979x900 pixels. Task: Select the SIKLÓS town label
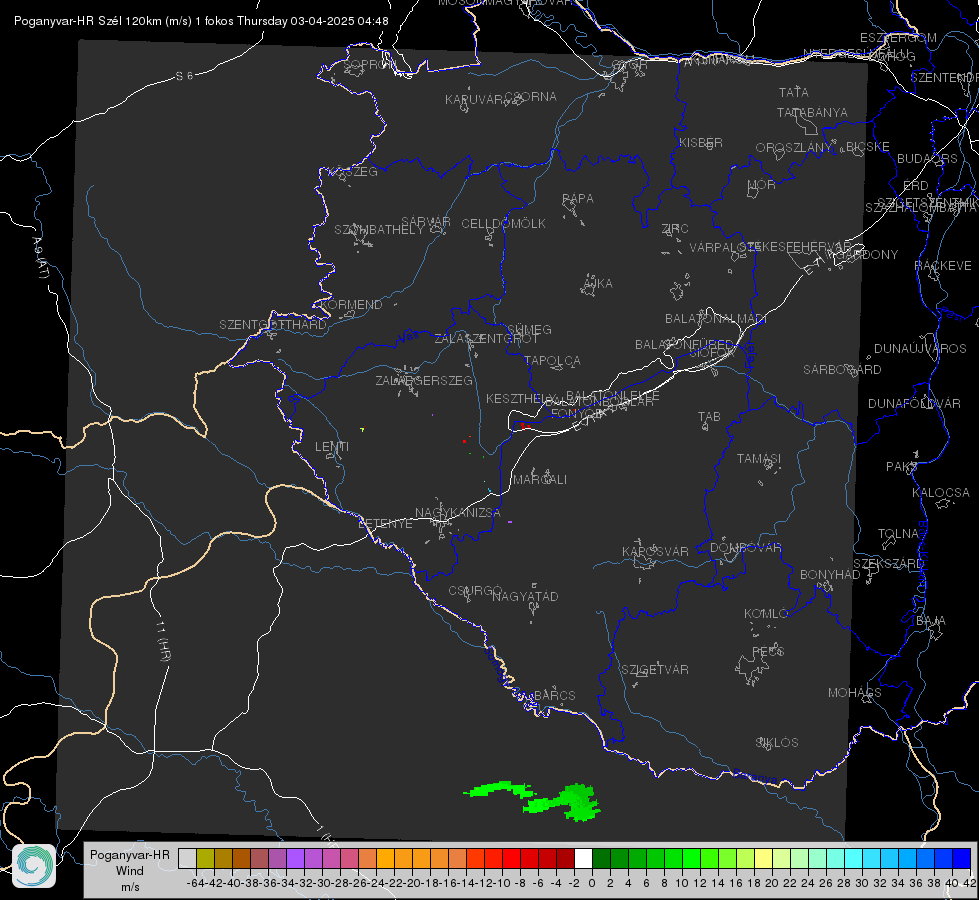(777, 743)
